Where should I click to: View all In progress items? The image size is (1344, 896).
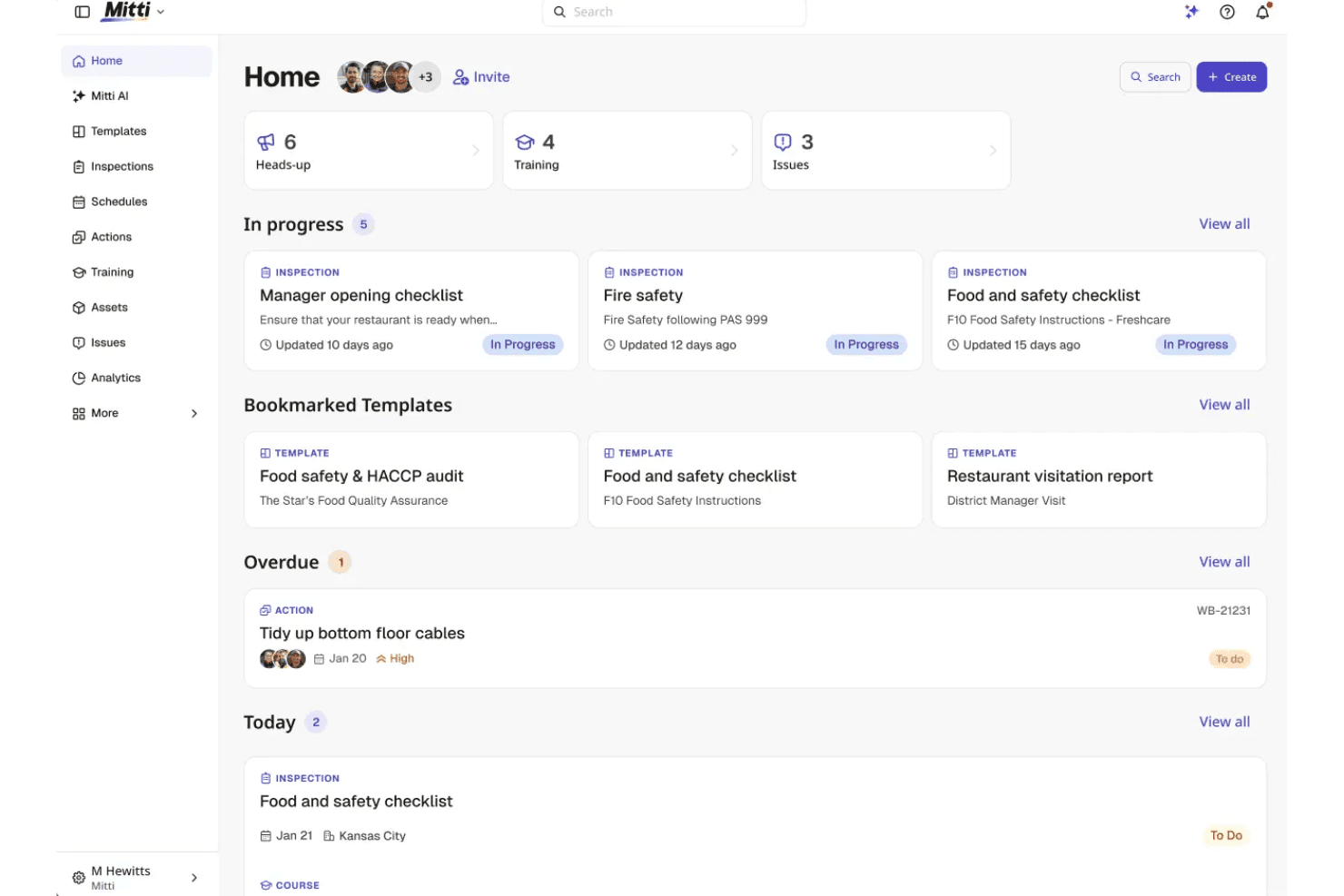coord(1224,224)
